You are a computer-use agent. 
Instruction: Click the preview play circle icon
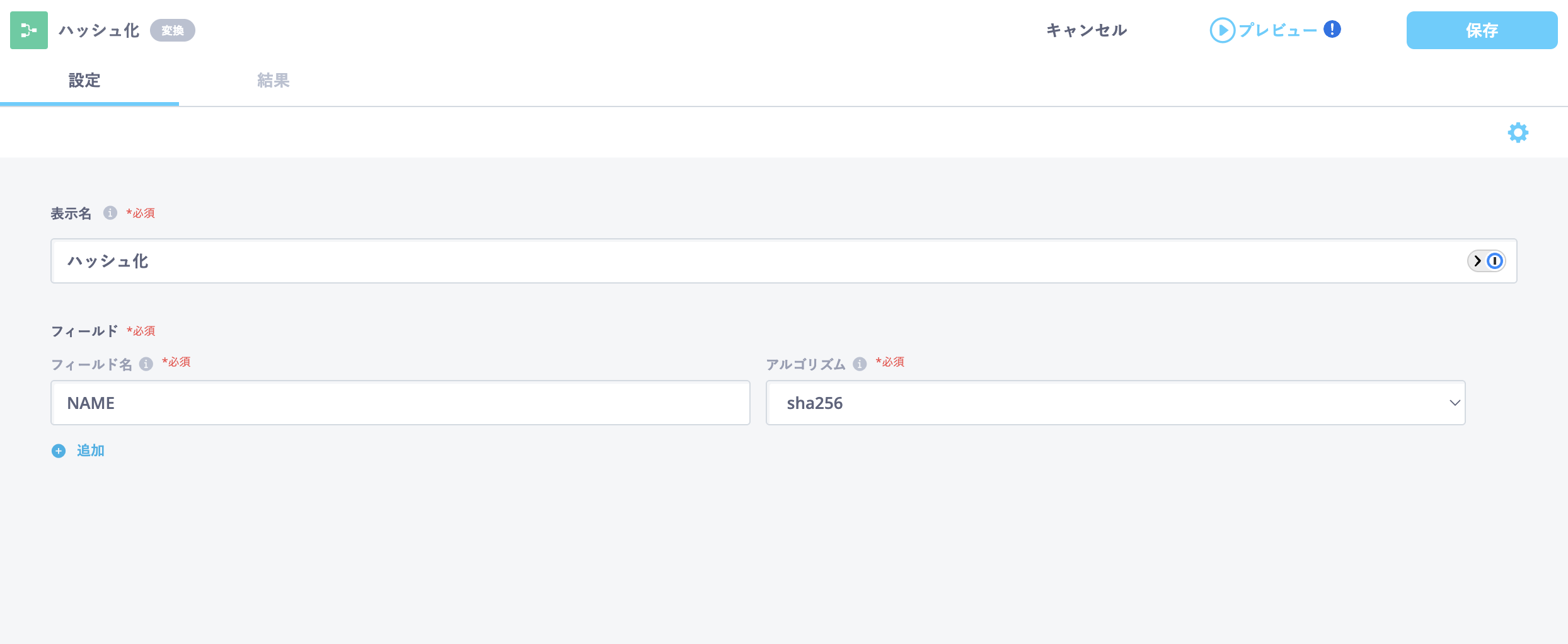1222,30
